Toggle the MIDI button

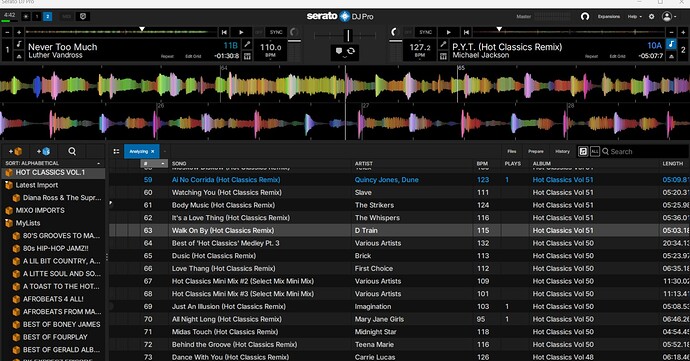66,16
